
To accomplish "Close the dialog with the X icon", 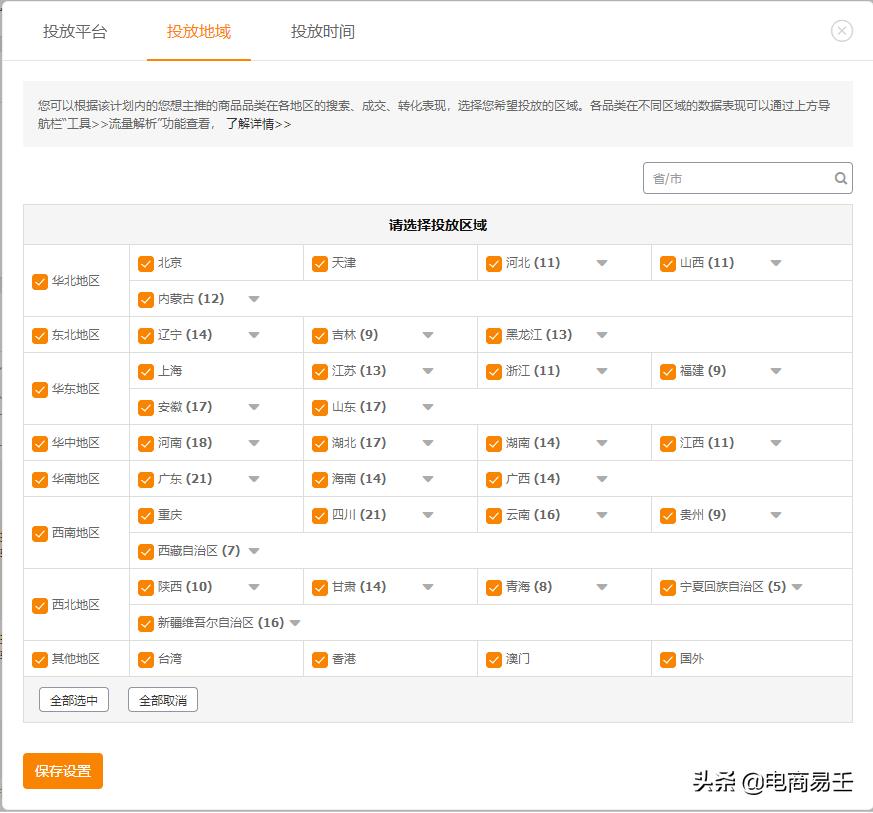I will click(x=841, y=31).
